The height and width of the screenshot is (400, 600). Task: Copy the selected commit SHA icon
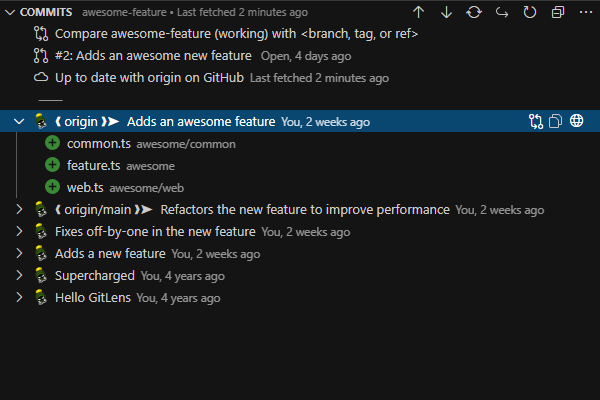pyautogui.click(x=556, y=122)
